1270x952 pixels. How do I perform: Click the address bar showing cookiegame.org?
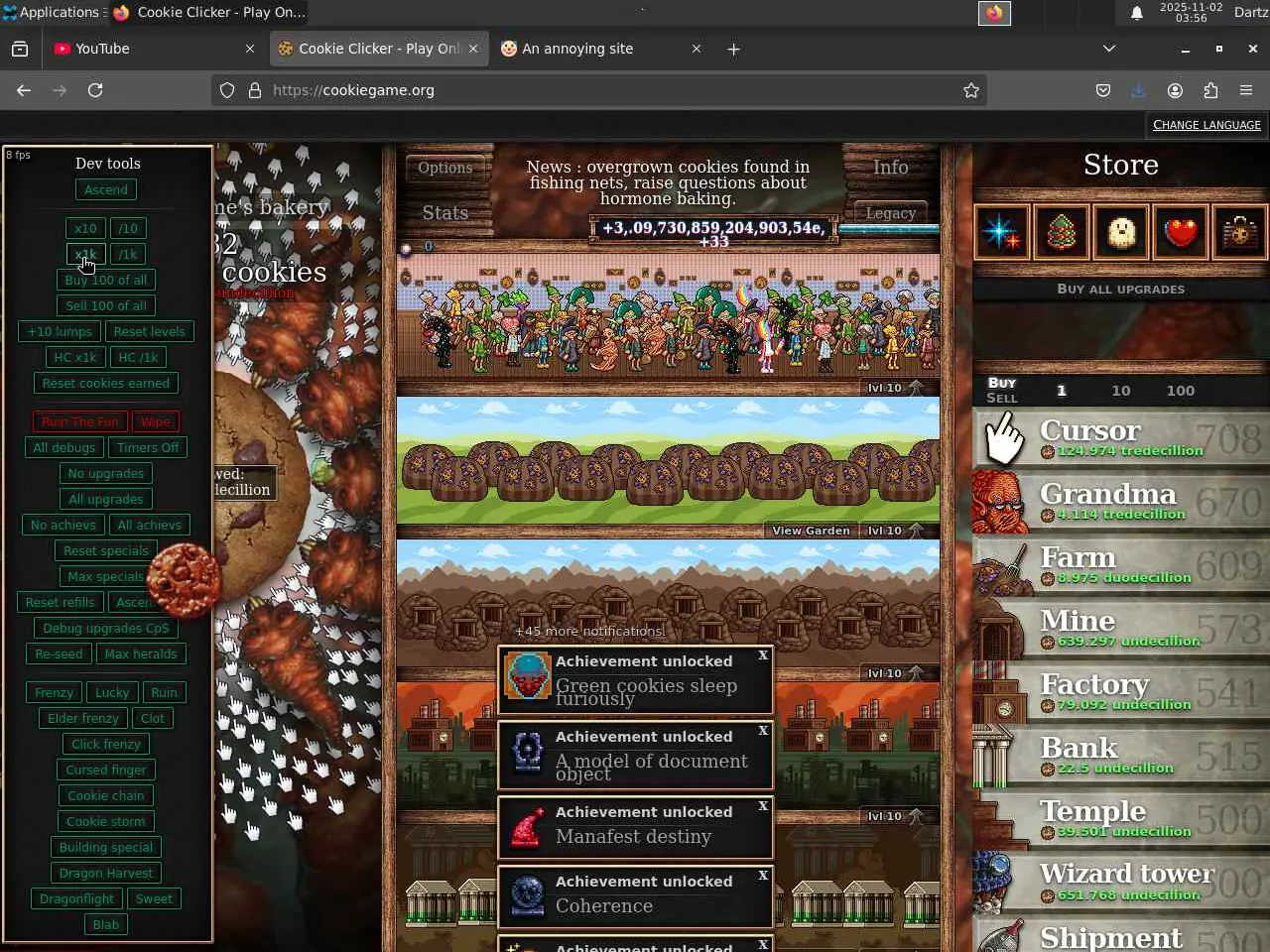[x=598, y=90]
